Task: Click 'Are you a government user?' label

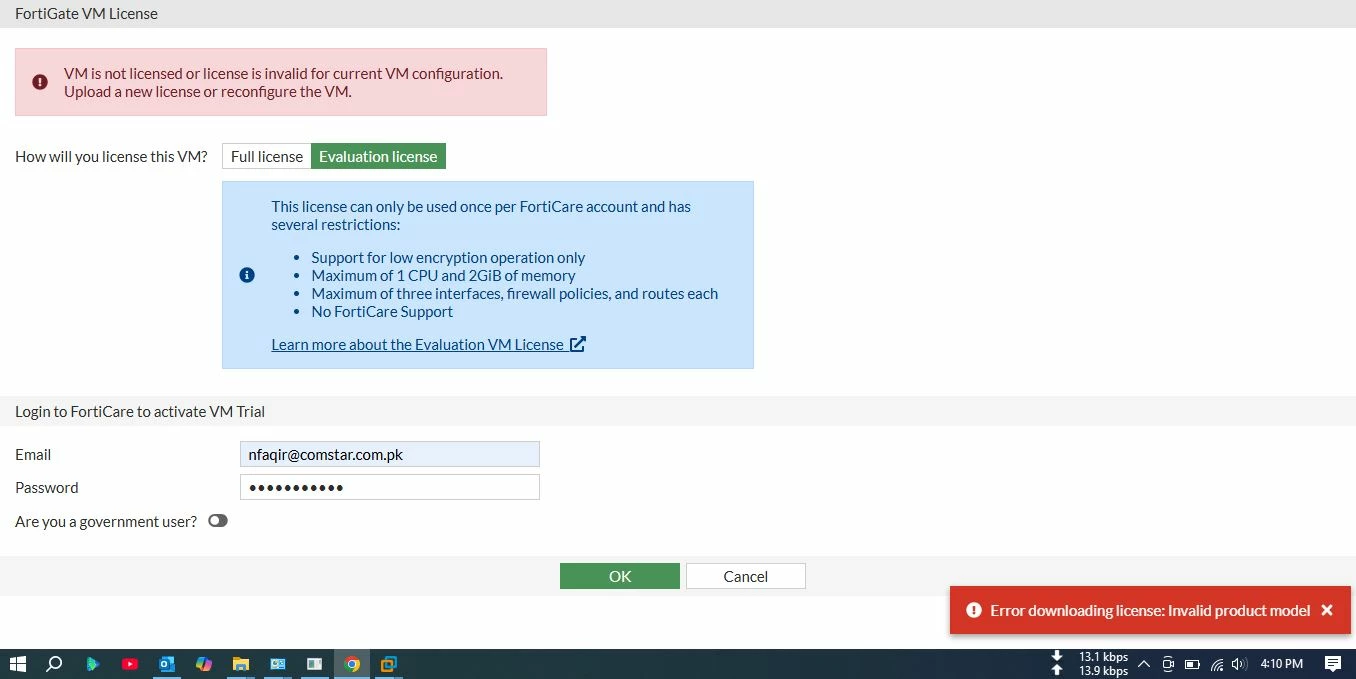Action: point(106,521)
